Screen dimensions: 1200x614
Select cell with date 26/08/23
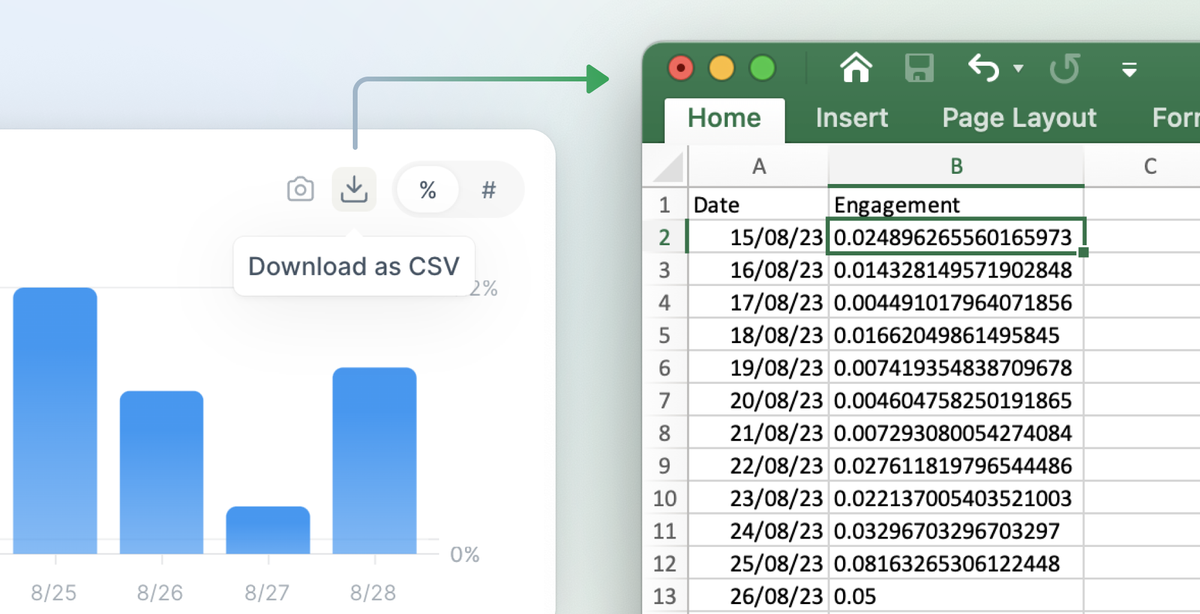click(758, 596)
